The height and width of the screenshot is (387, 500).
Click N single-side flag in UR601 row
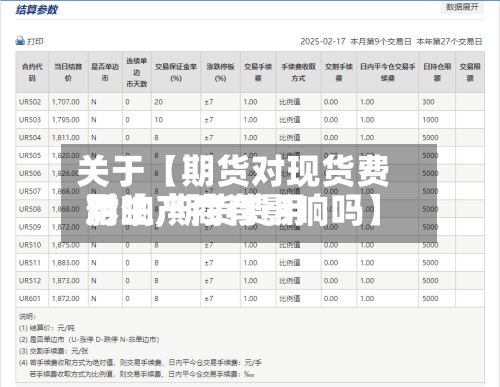click(x=94, y=299)
